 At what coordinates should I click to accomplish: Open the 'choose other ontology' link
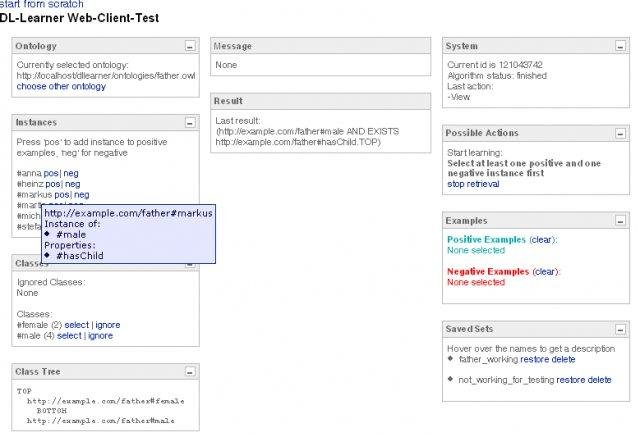coord(61,87)
